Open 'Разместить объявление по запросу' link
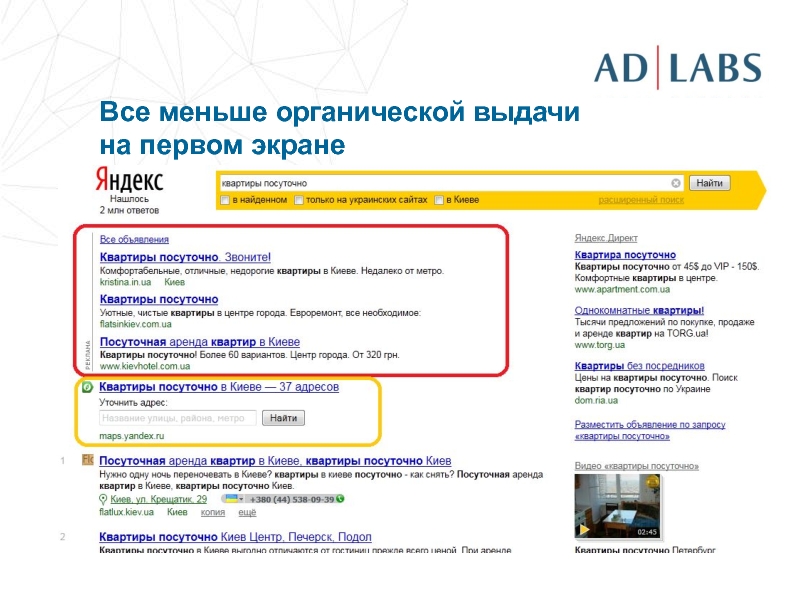Image resolution: width=800 pixels, height=600 pixels. tap(650, 430)
